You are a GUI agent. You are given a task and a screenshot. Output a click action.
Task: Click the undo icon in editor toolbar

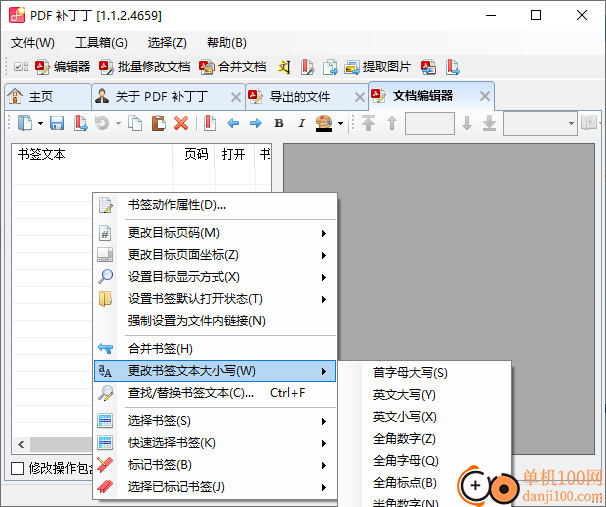(102, 123)
